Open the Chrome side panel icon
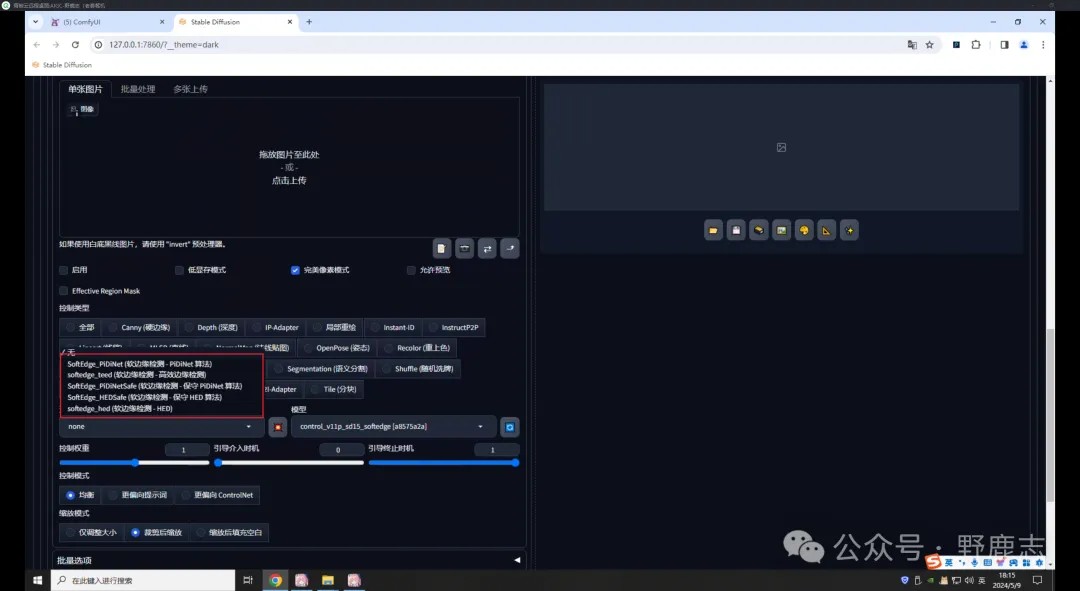This screenshot has height=591, width=1080. click(x=1004, y=45)
